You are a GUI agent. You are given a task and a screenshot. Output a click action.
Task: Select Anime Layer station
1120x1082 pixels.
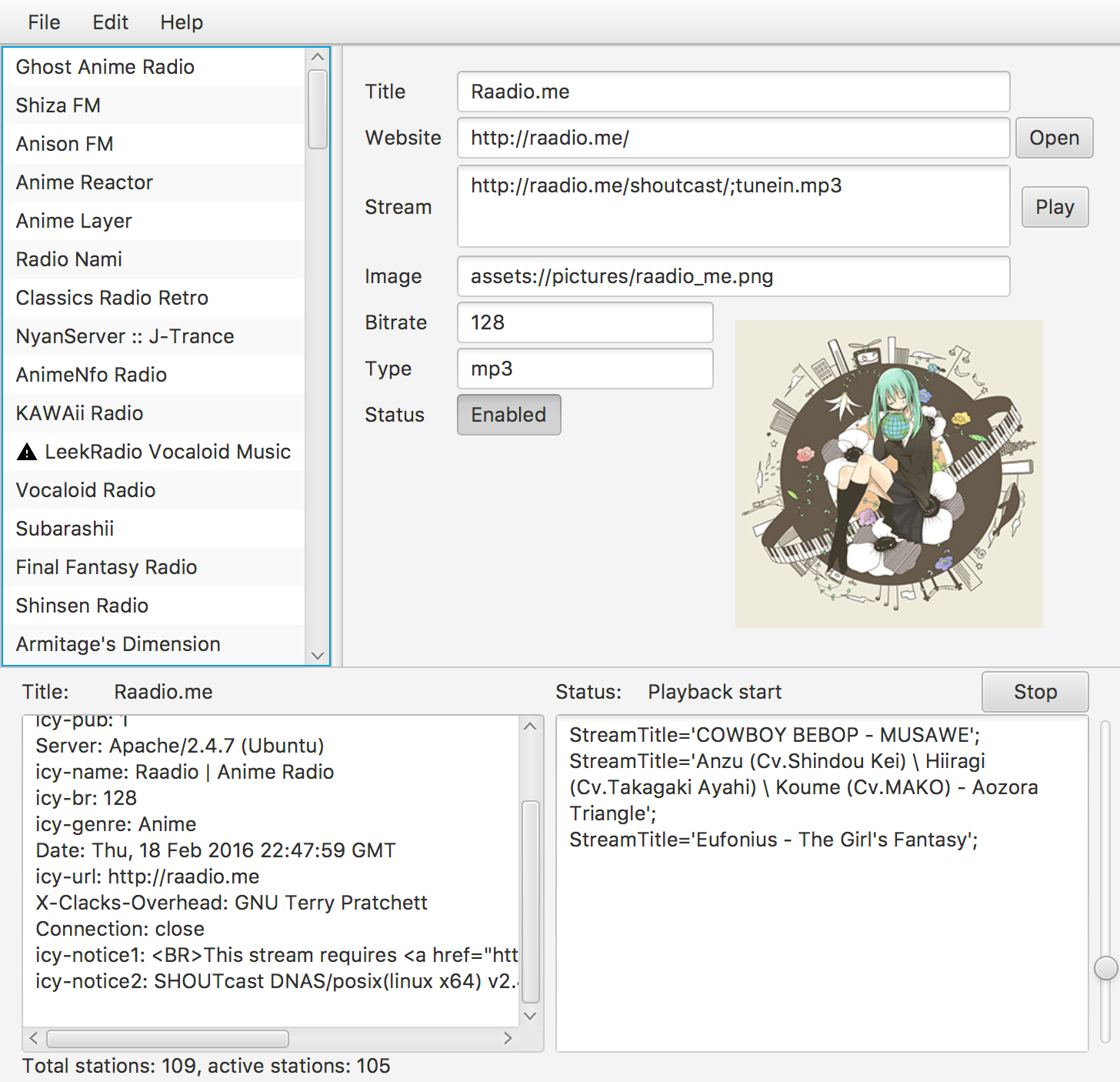(154, 221)
